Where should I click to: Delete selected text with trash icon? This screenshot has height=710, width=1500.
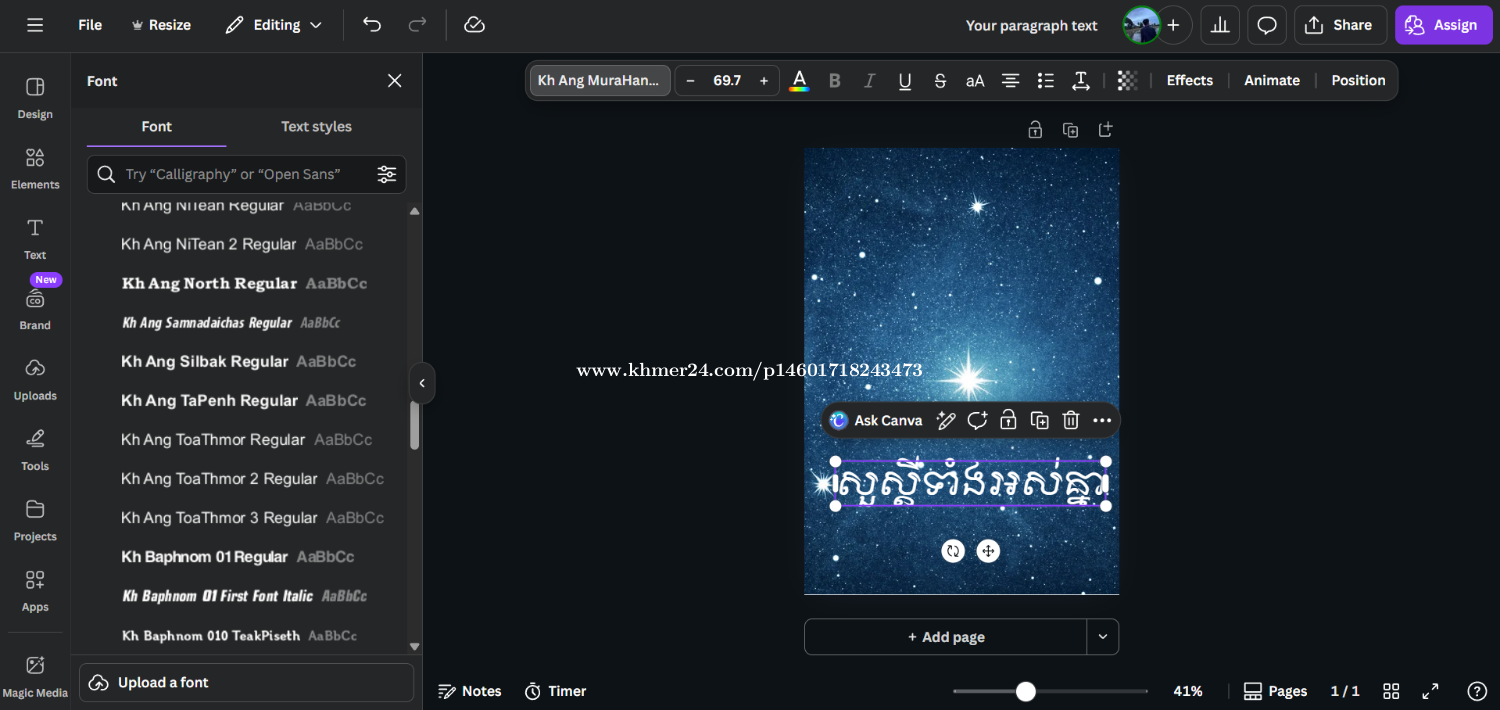click(1071, 421)
